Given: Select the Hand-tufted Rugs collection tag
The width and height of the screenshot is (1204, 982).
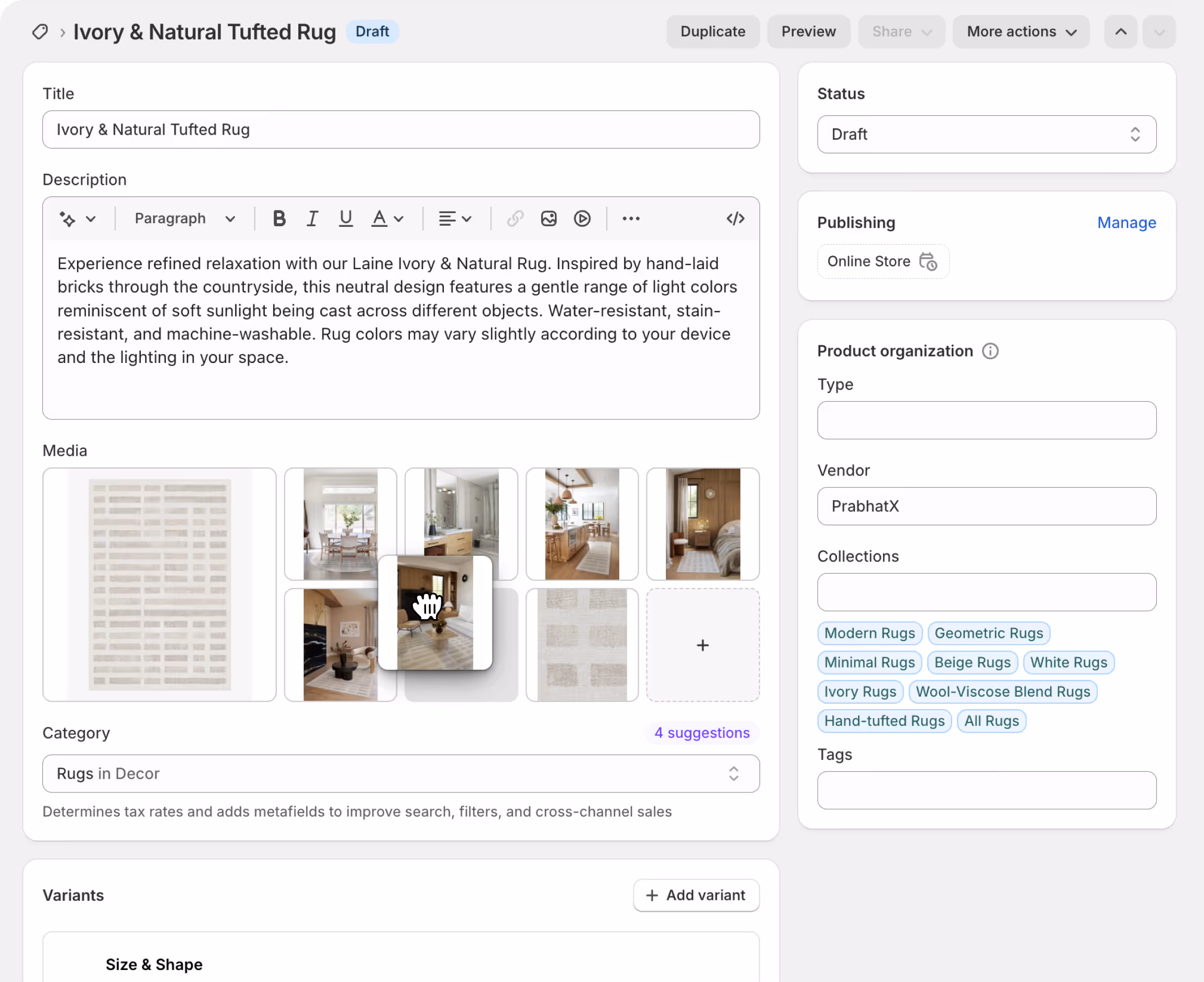Looking at the screenshot, I should [x=885, y=721].
